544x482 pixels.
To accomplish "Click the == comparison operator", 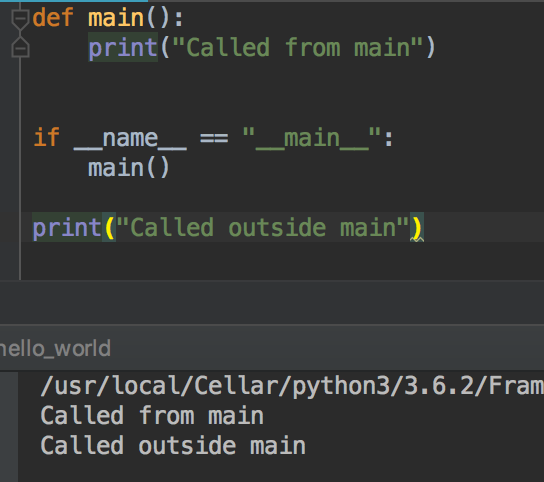I will (214, 138).
